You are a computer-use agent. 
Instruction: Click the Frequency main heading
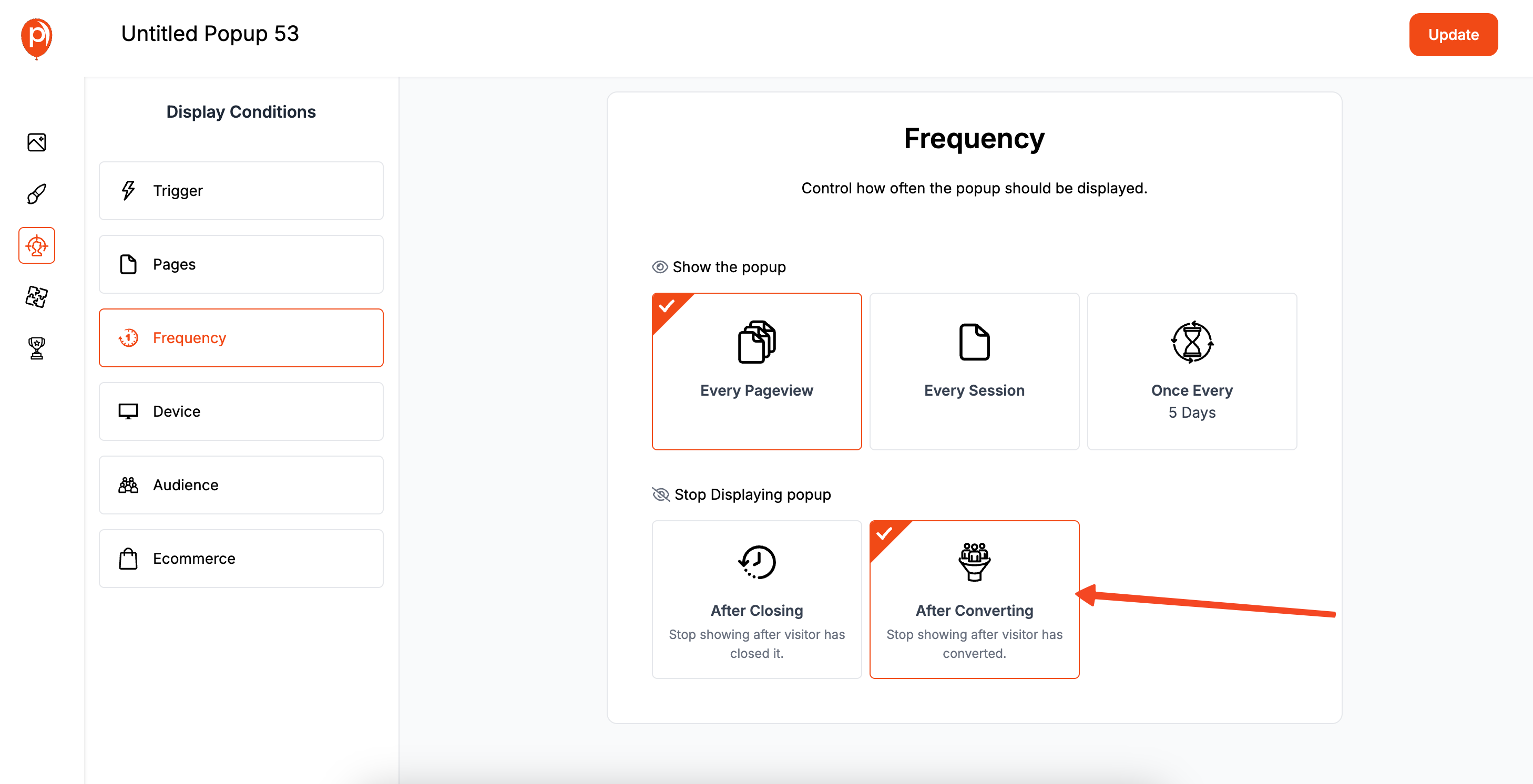pos(974,139)
